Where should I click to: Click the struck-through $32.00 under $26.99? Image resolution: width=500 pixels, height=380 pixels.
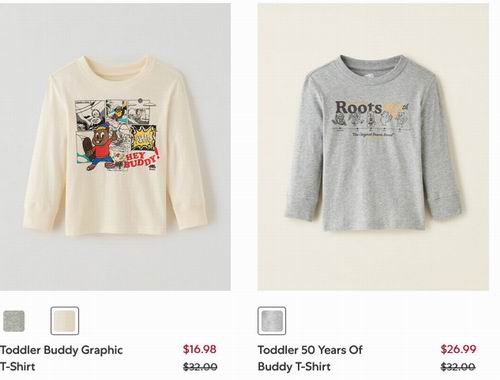(458, 367)
